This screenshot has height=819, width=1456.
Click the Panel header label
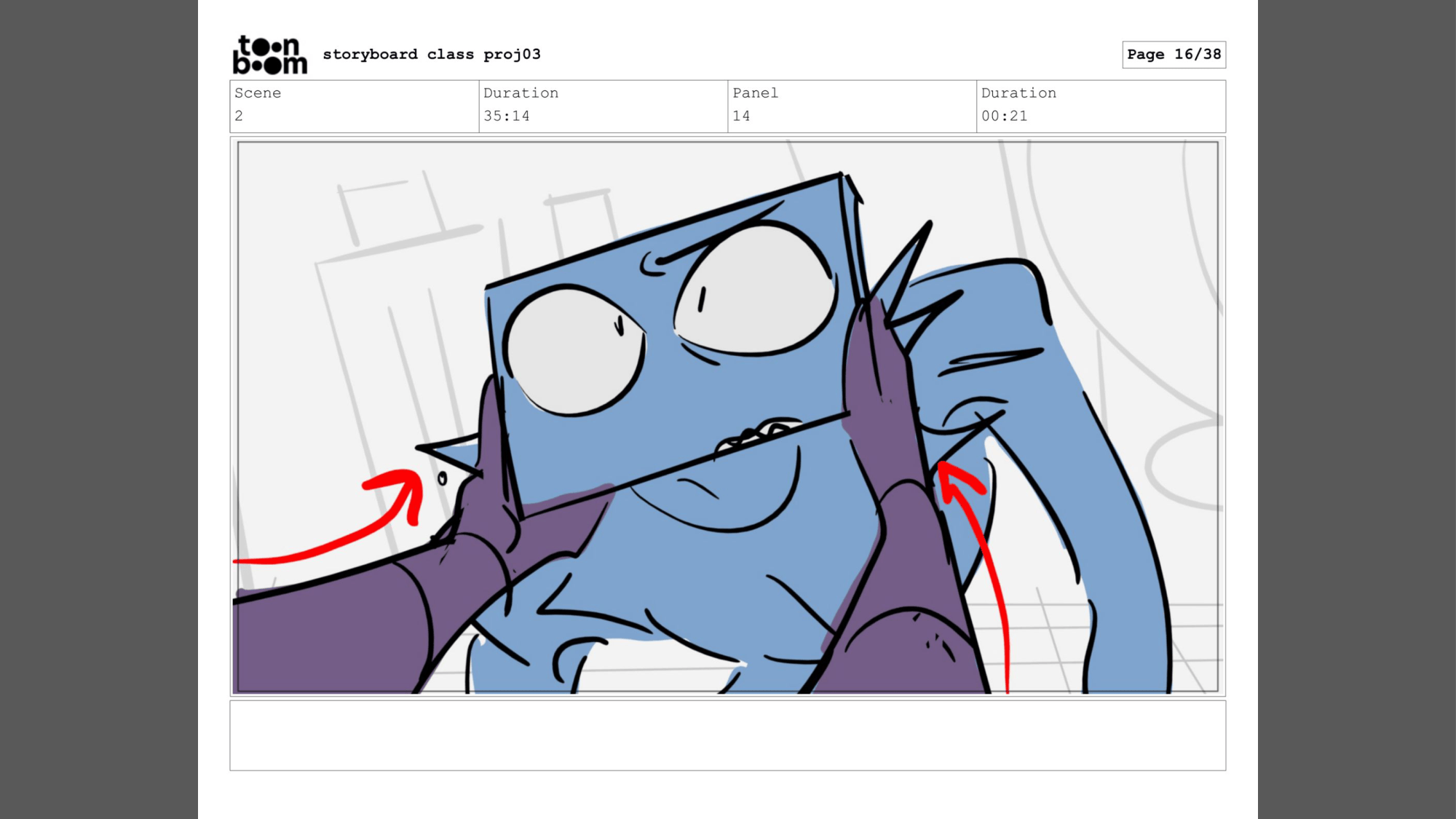click(x=755, y=93)
